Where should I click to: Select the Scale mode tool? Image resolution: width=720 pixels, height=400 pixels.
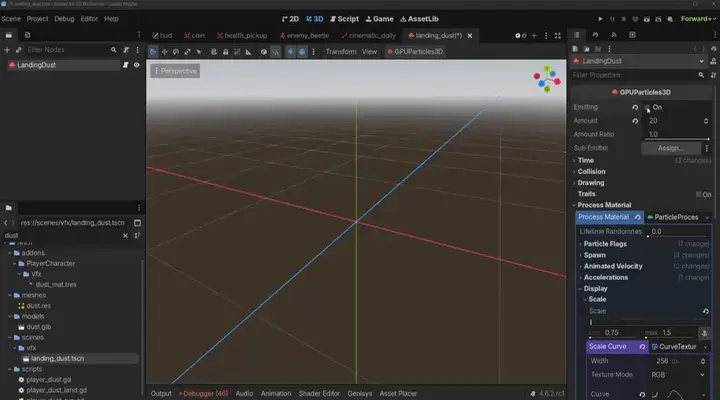[187, 52]
